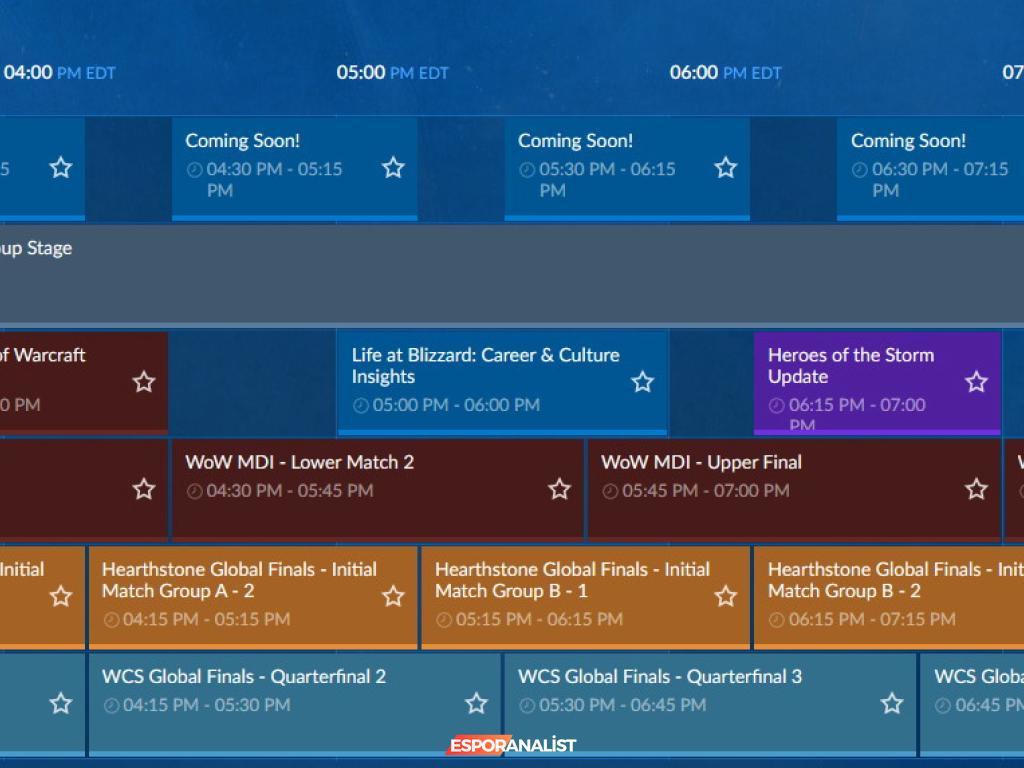Open WoW MDI - Lower Match 2 details

pos(377,489)
